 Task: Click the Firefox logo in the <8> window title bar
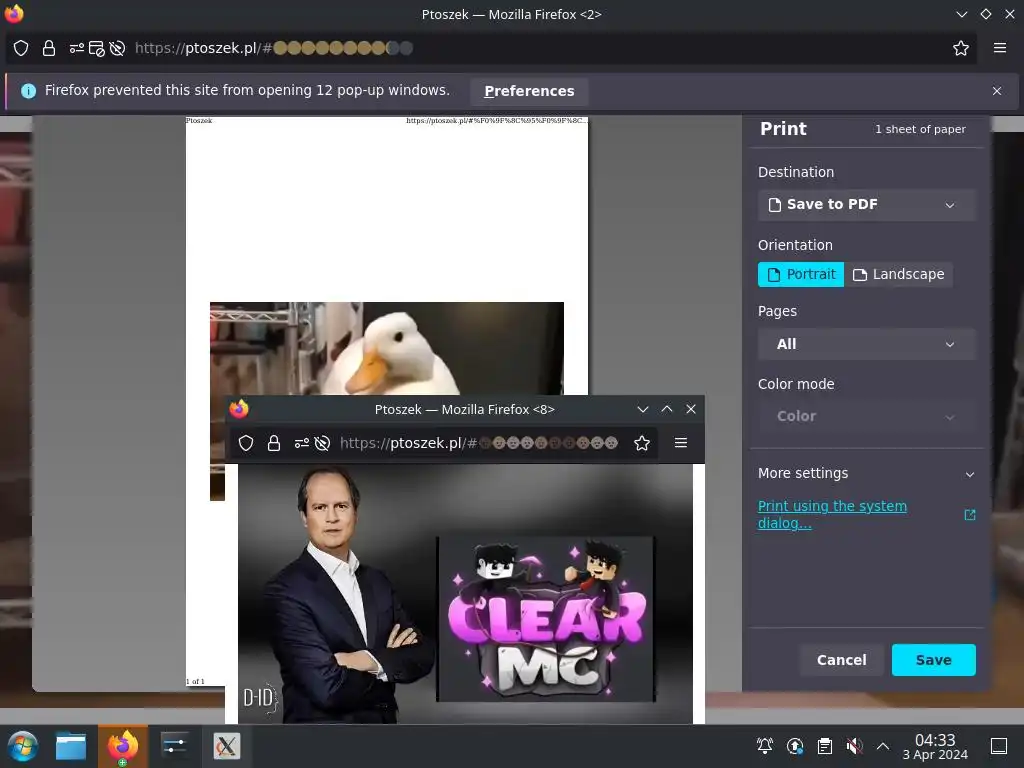pos(239,409)
